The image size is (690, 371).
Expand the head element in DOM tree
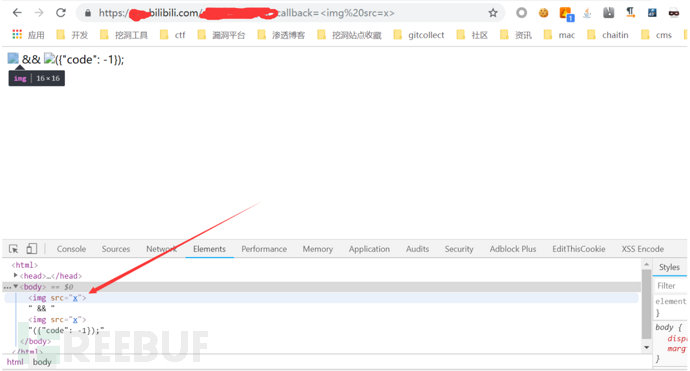15,275
